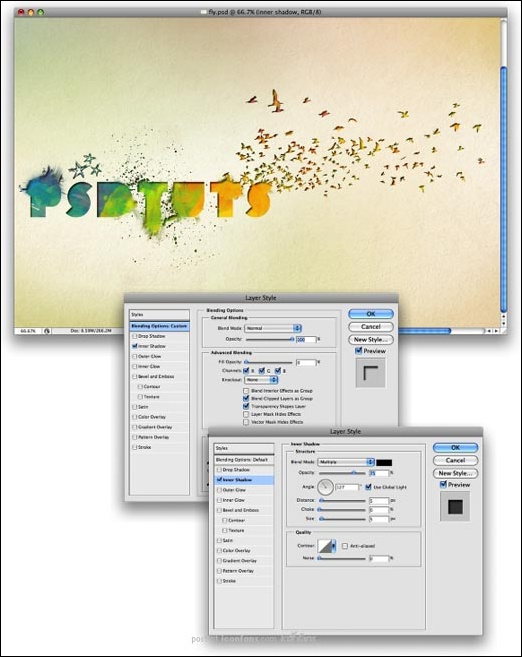Enable the Anti-aliased checkbox
522x657 pixels.
(x=345, y=546)
